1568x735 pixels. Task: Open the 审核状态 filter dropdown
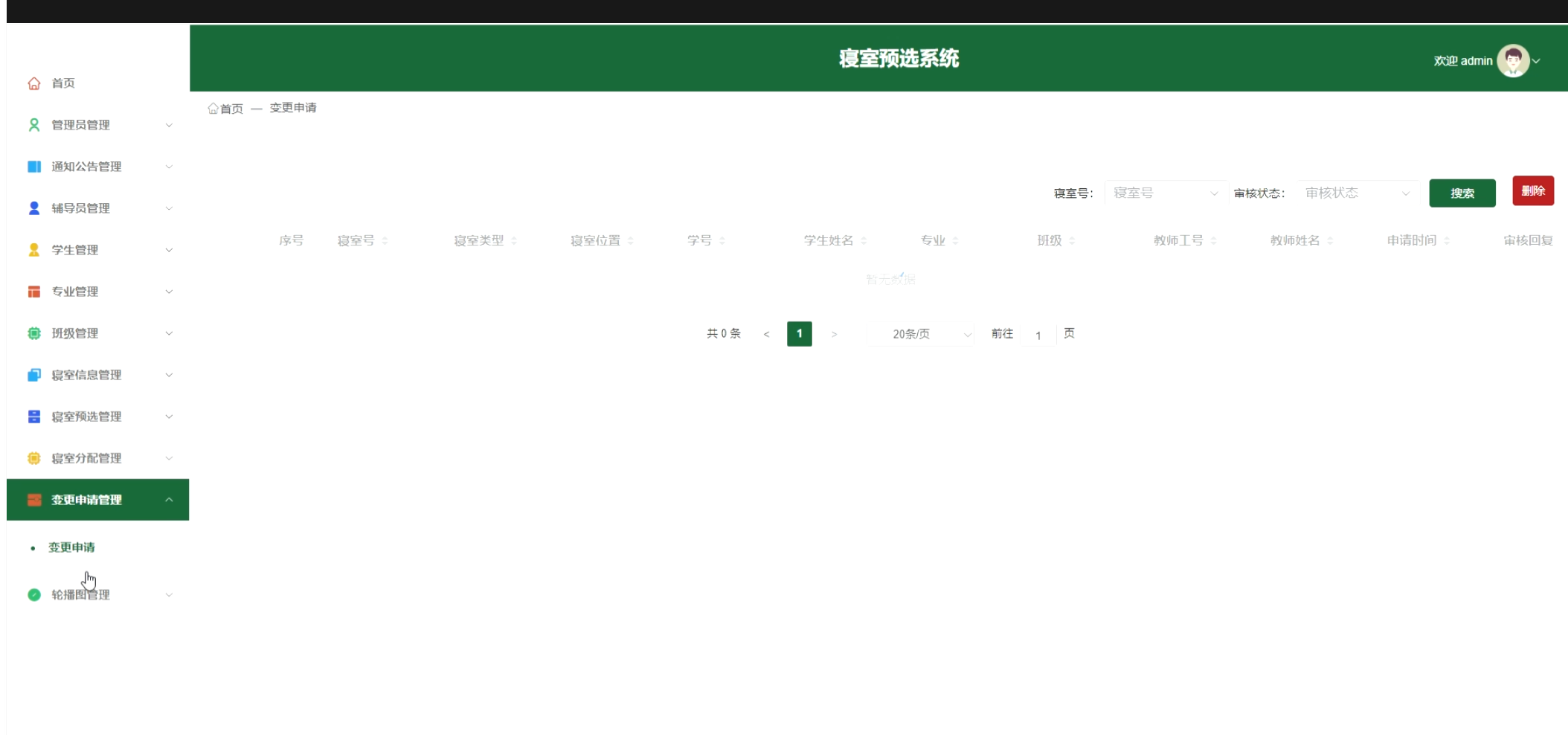[x=1357, y=193]
